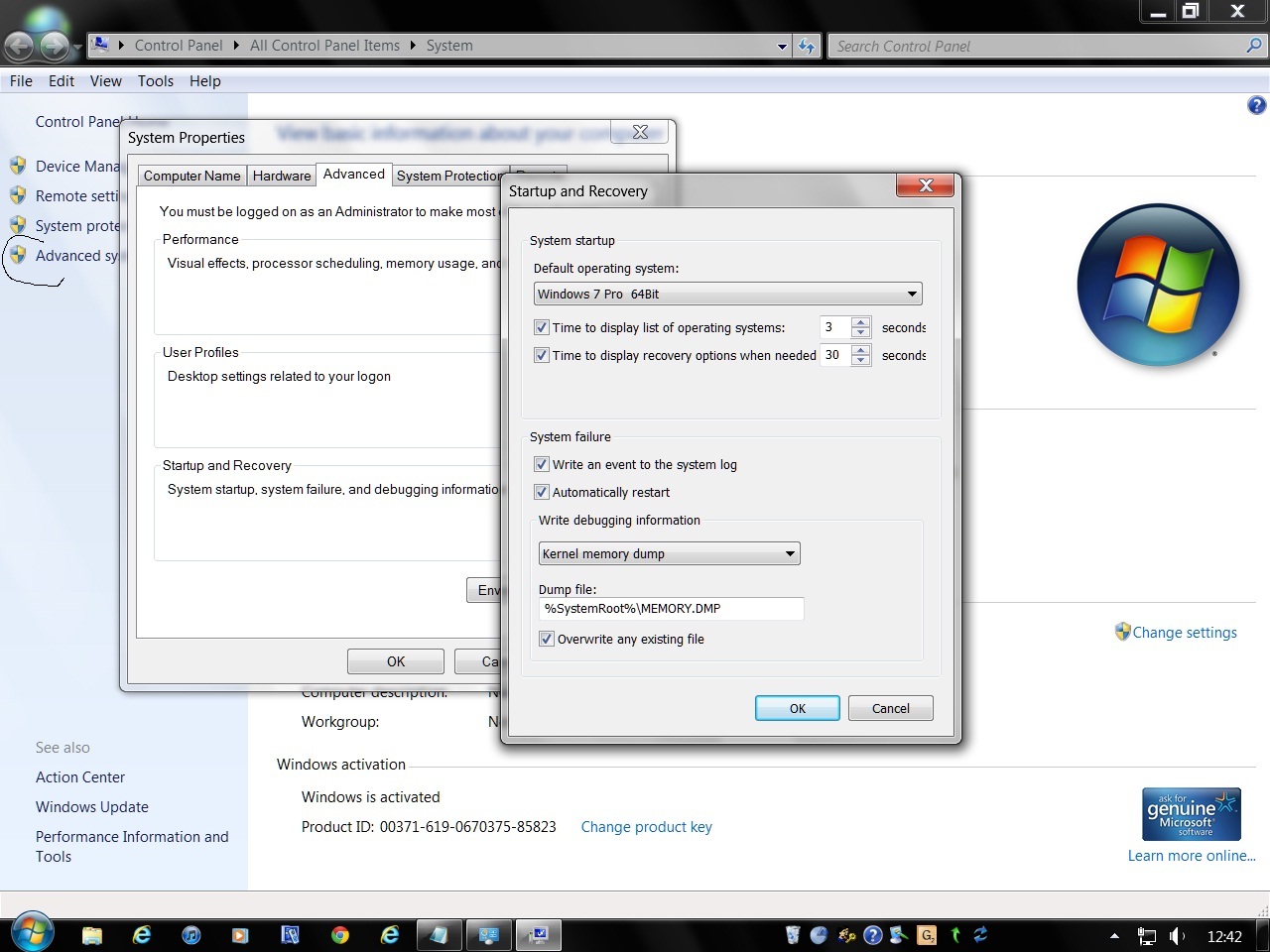The image size is (1270, 952).
Task: Expand the arrow after All Control Panel Items
Action: (413, 46)
